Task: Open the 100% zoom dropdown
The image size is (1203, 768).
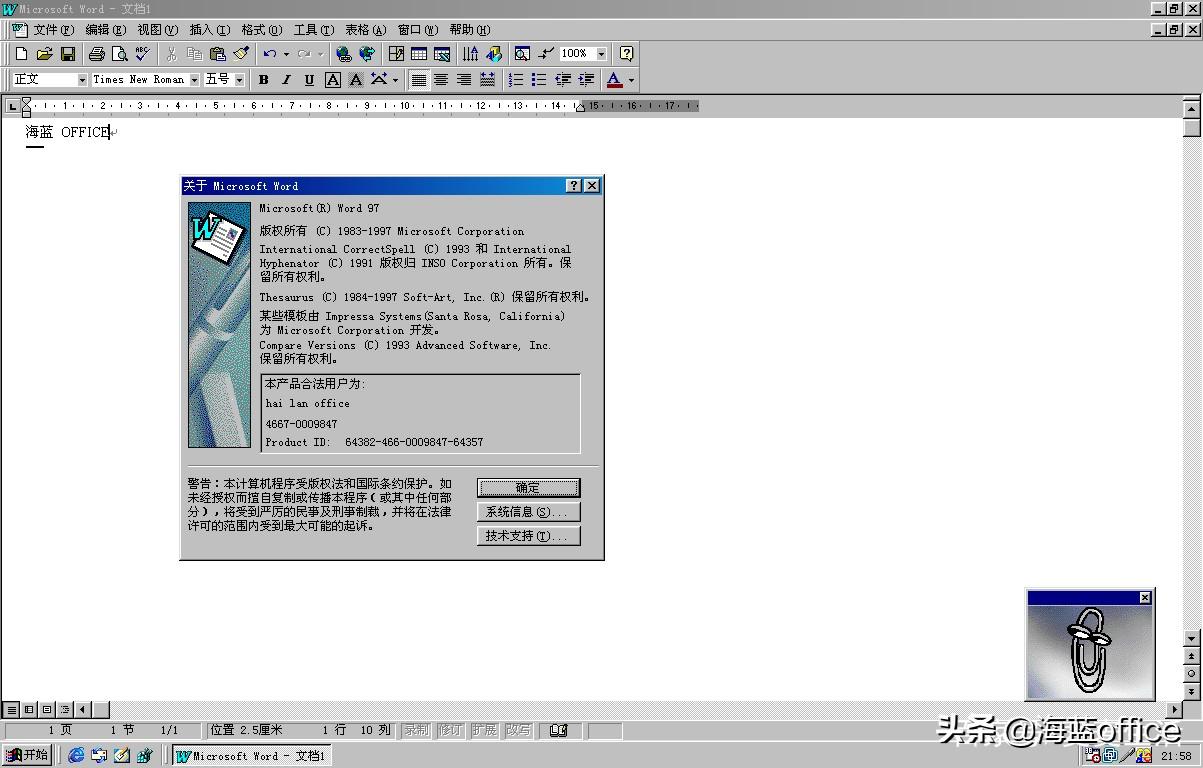Action: coord(601,54)
